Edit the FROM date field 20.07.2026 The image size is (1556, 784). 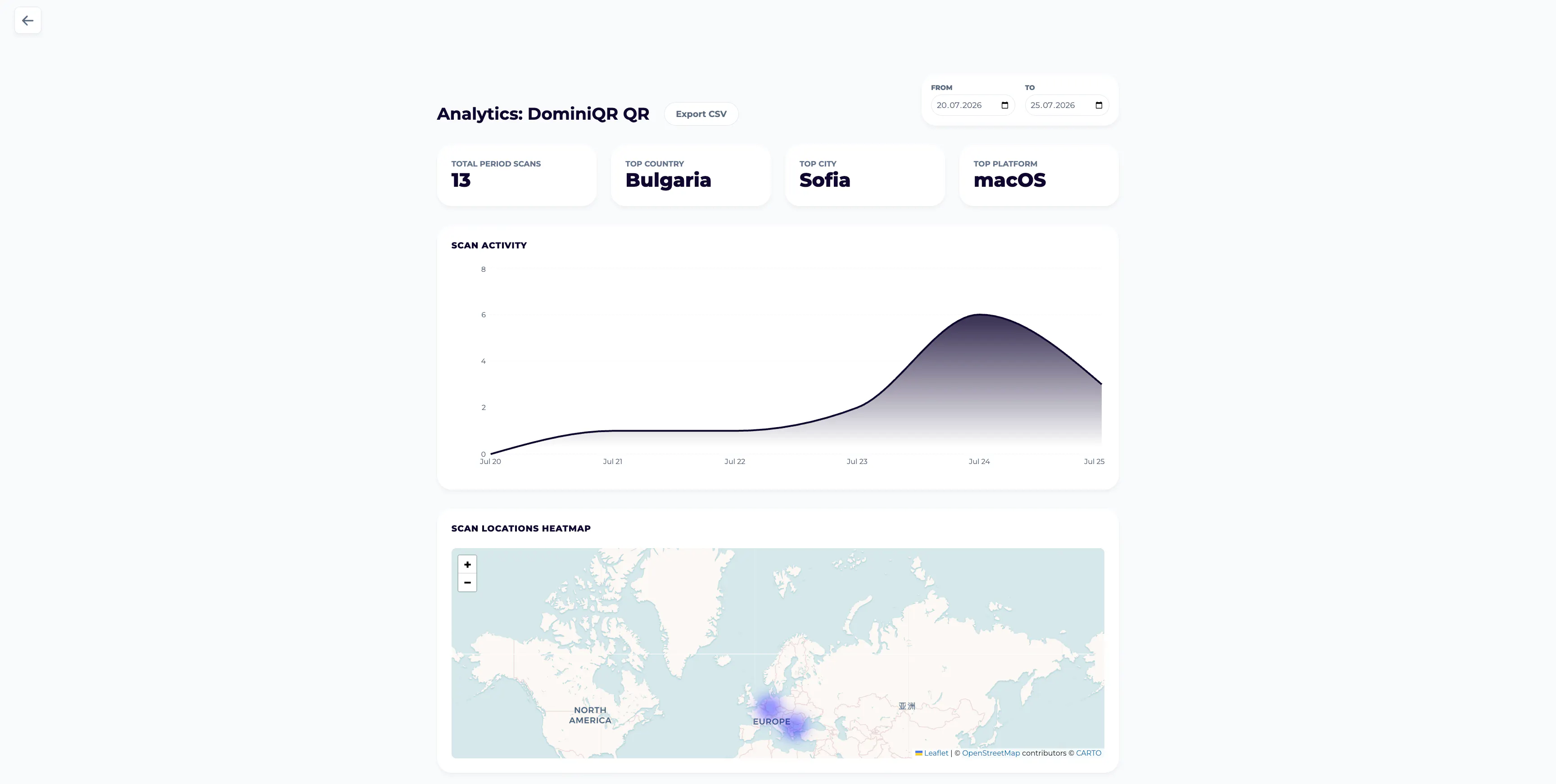(x=972, y=105)
